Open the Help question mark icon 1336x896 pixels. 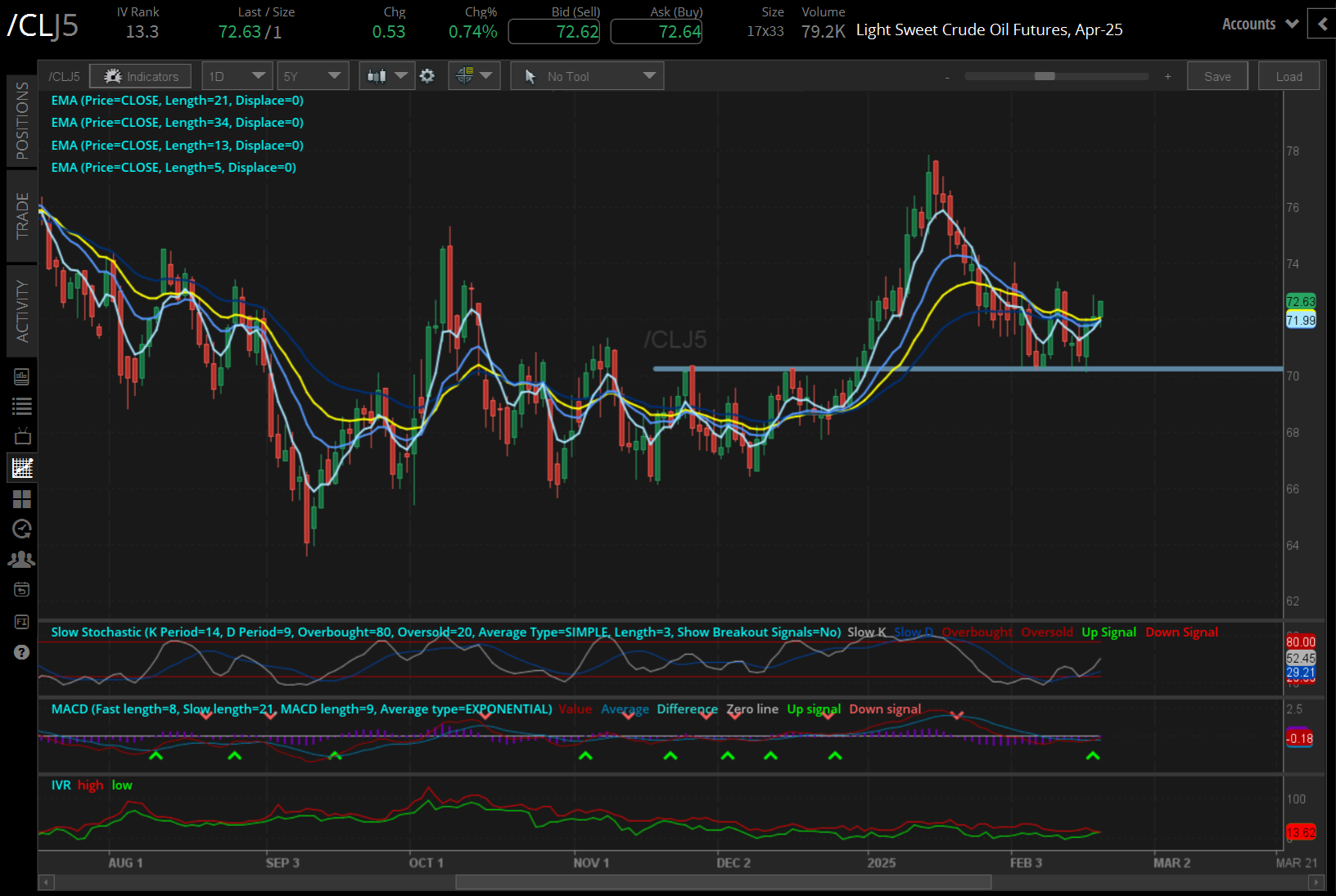click(x=22, y=652)
